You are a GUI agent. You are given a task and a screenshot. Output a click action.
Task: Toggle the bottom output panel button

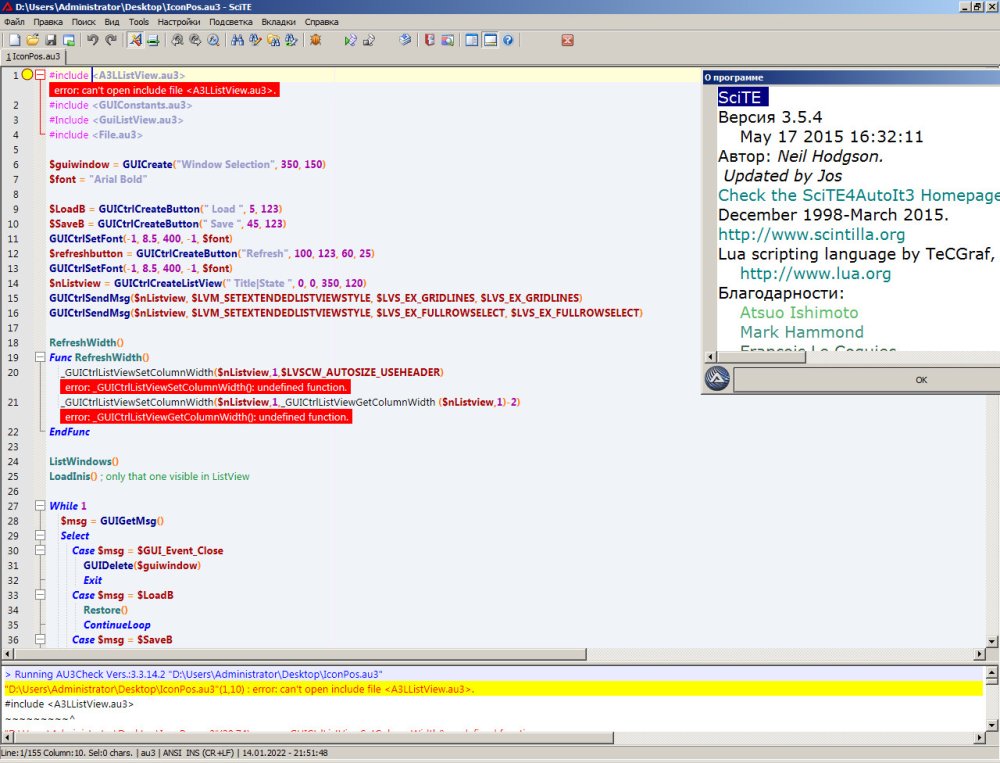click(490, 40)
